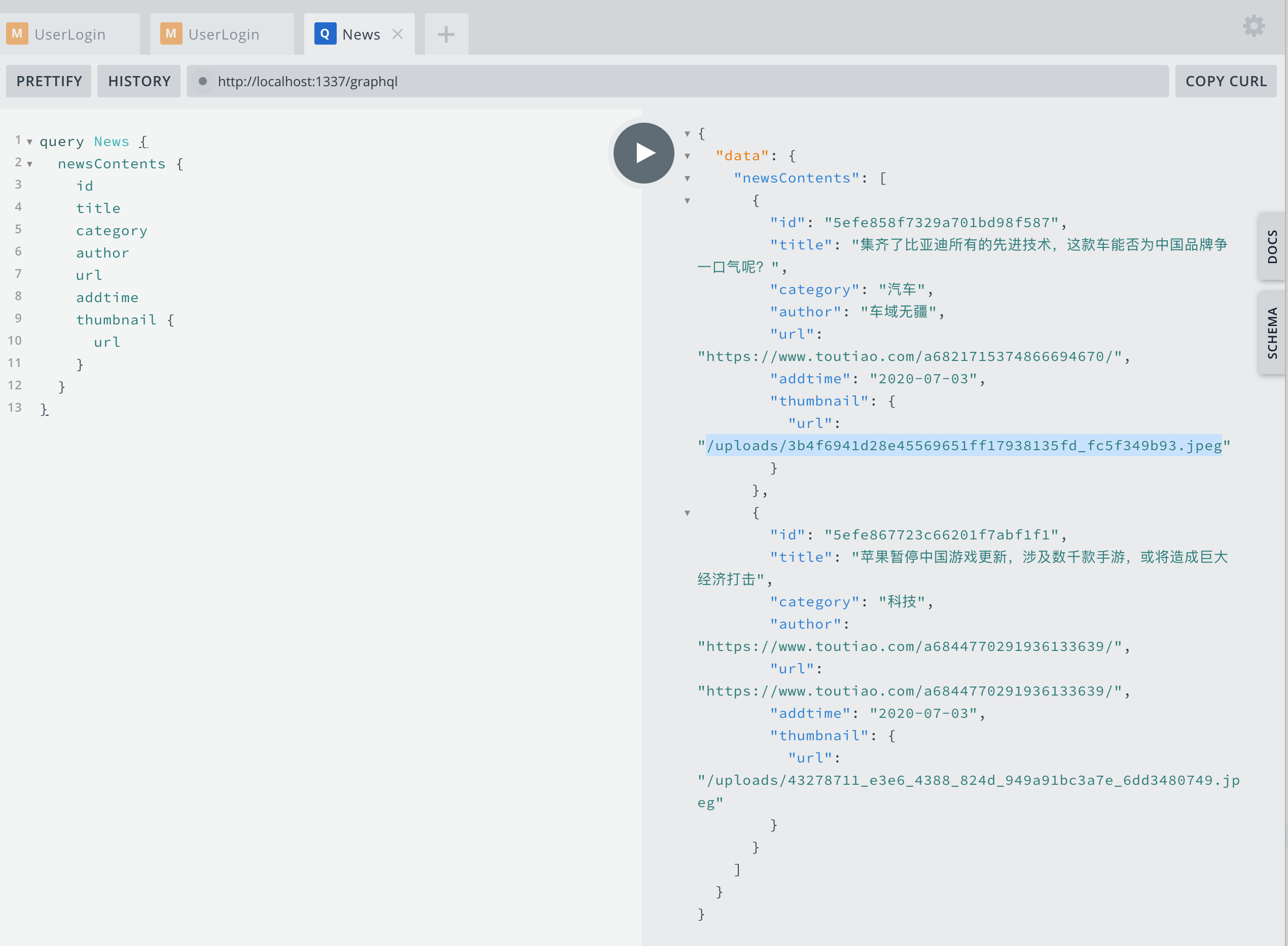Click the M icon on second UserLogin tab

pyautogui.click(x=171, y=34)
